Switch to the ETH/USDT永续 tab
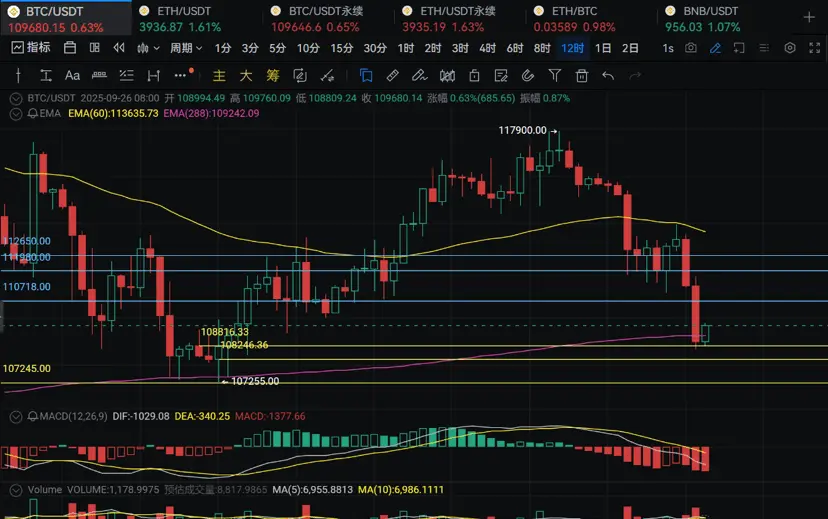 (459, 18)
